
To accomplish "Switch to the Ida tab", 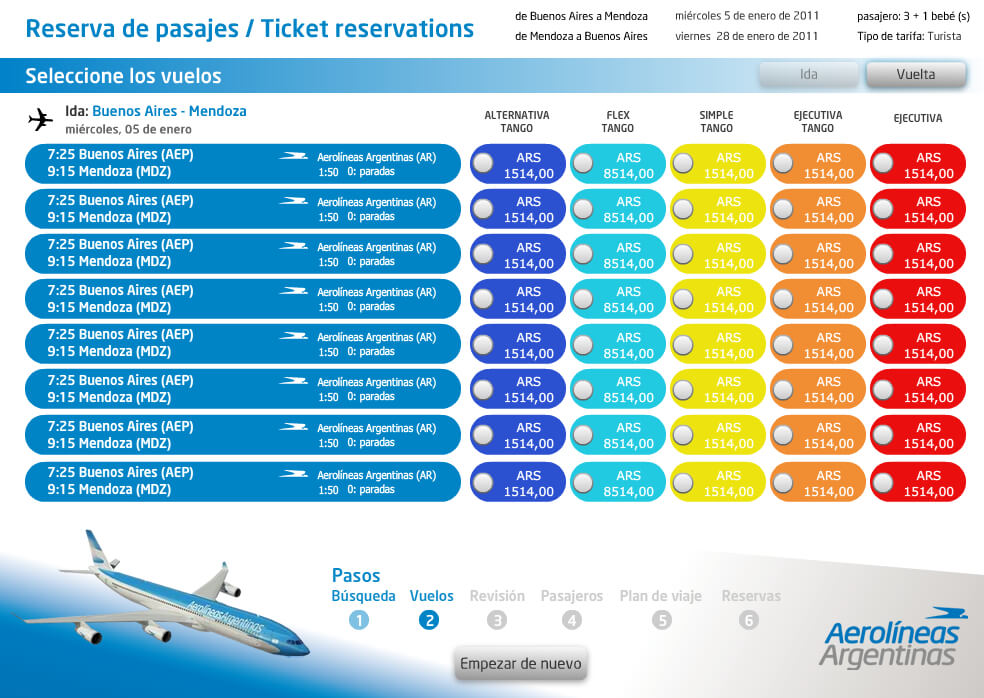I will (808, 74).
